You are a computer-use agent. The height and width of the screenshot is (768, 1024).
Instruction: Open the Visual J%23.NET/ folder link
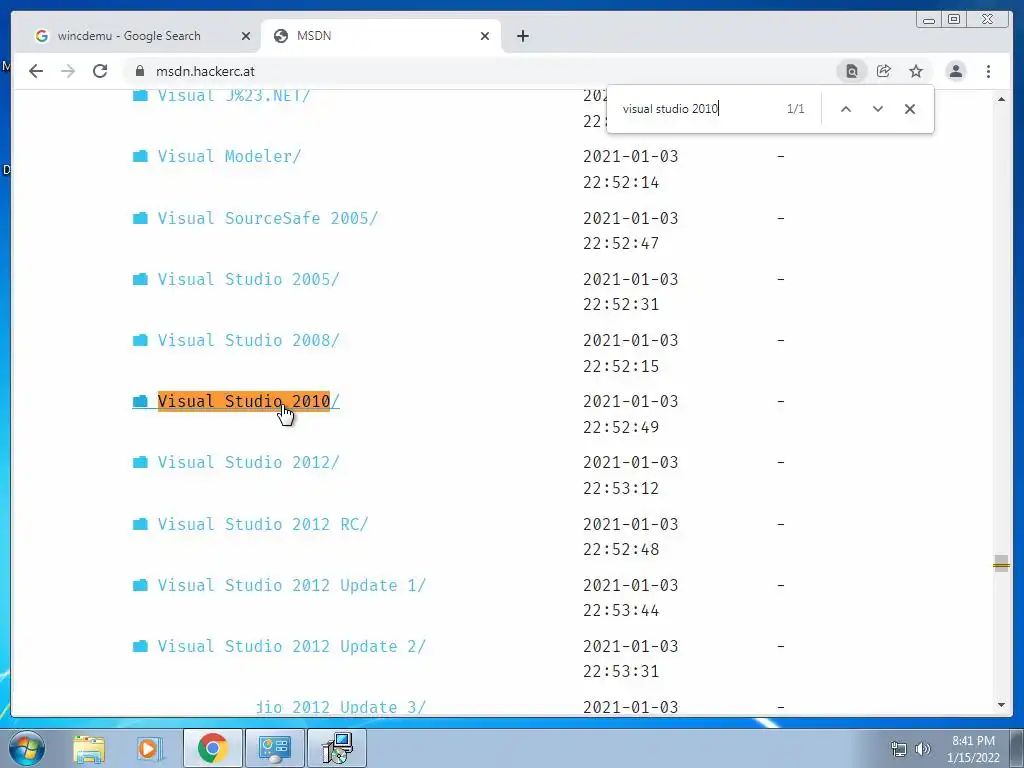[x=234, y=95]
